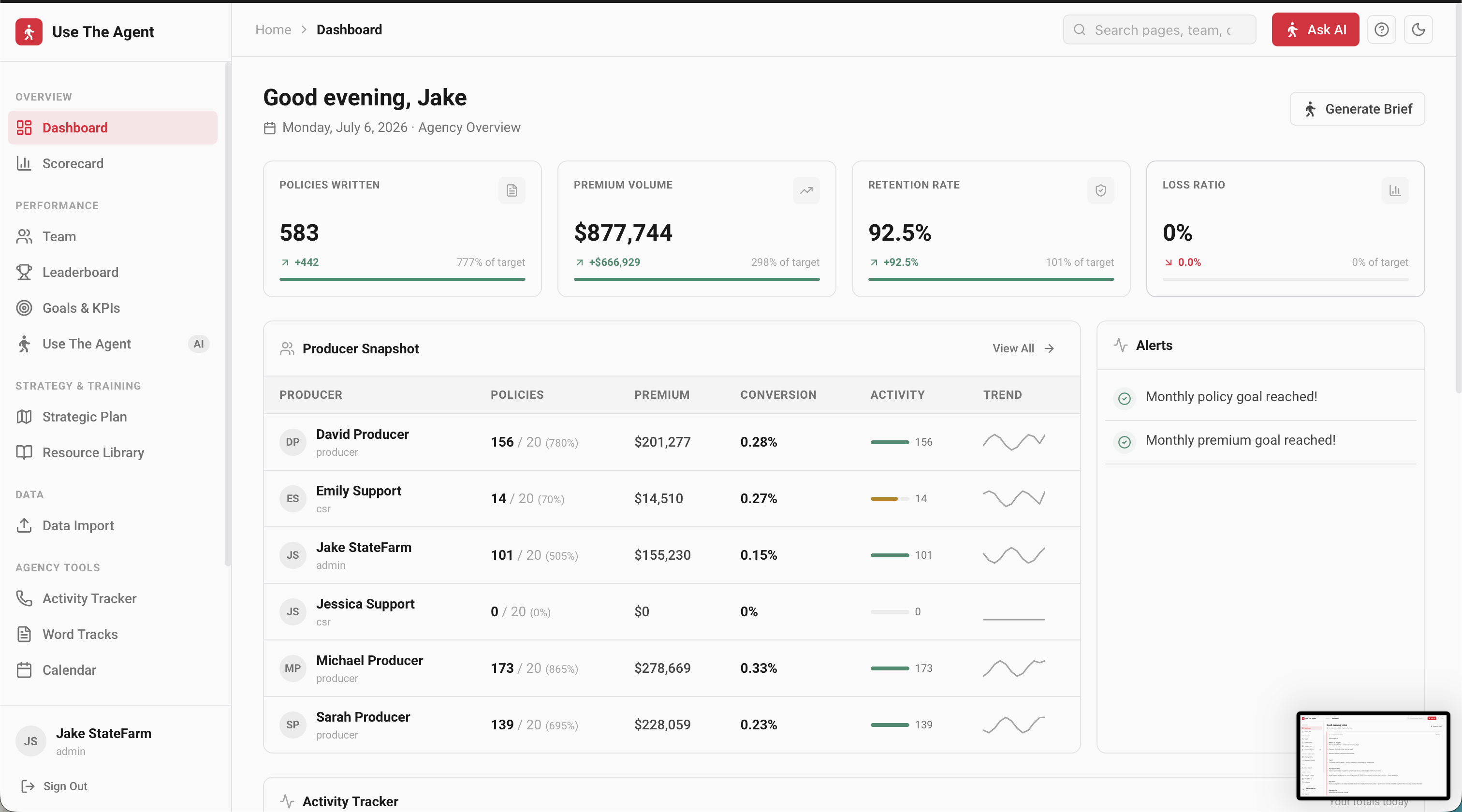
Task: Click the Retention Rate shield icon
Action: pyautogui.click(x=1100, y=190)
